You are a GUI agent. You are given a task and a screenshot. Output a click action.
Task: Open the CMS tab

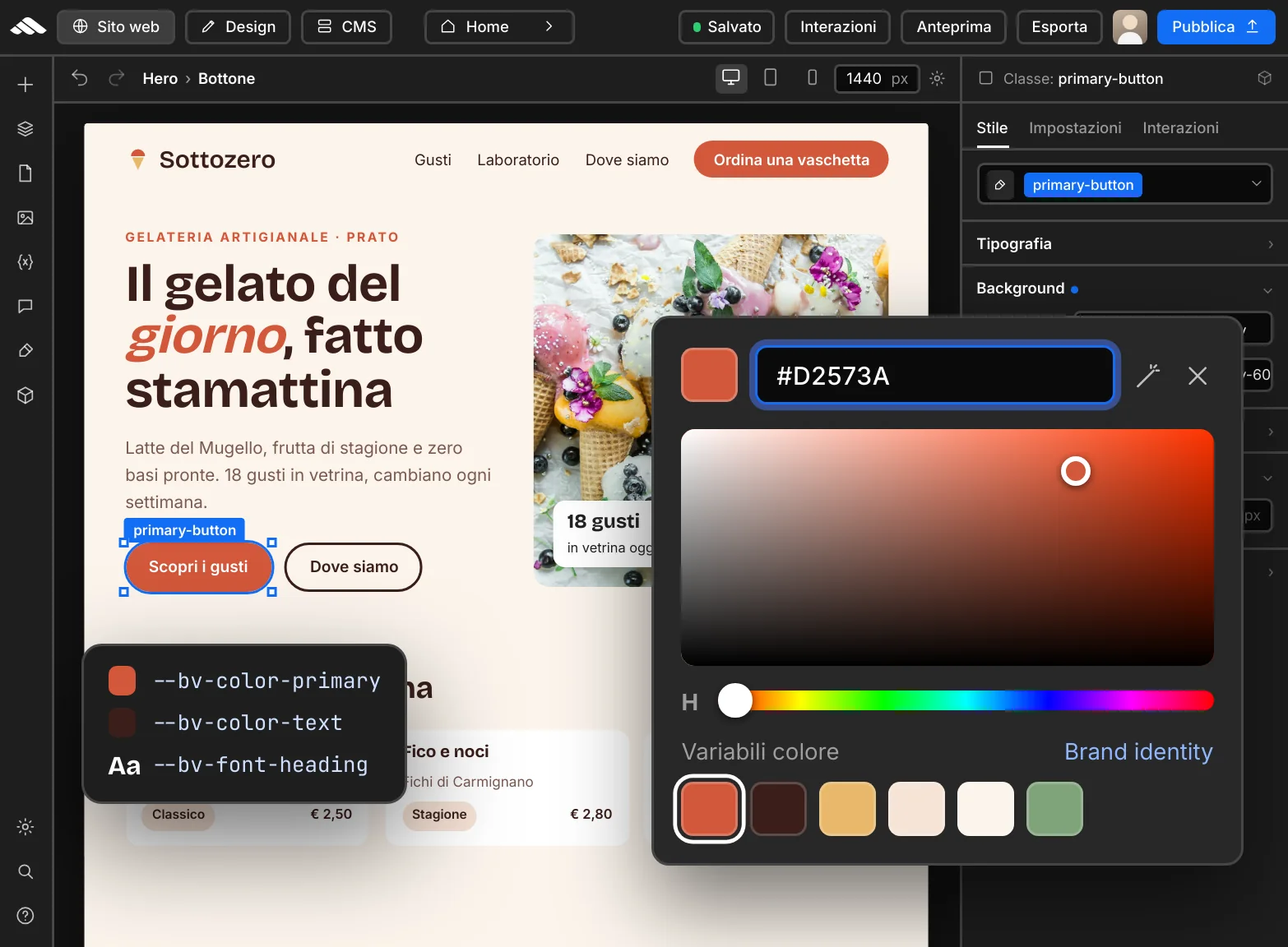click(346, 27)
